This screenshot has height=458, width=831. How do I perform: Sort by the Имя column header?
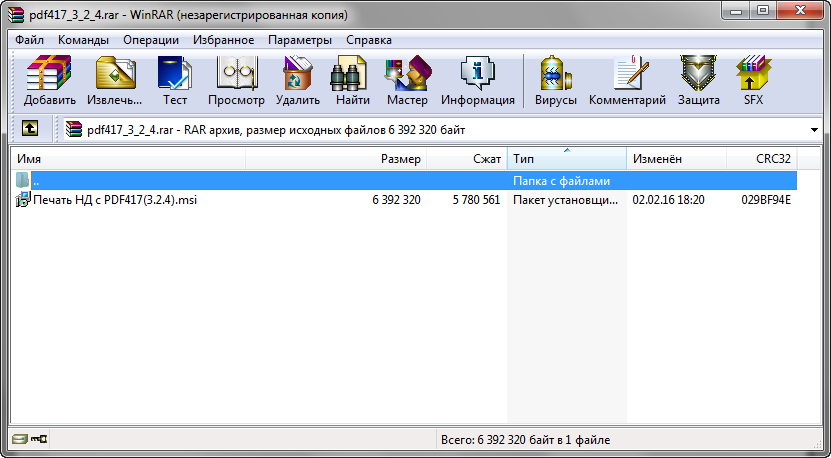click(x=128, y=159)
